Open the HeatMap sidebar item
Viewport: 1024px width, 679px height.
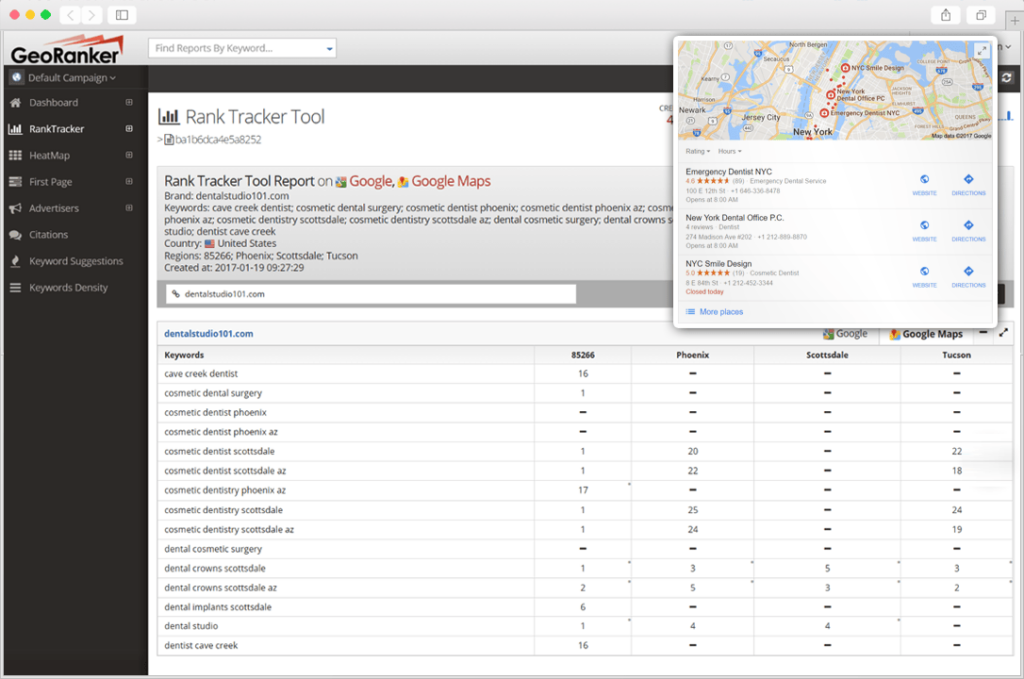click(49, 155)
